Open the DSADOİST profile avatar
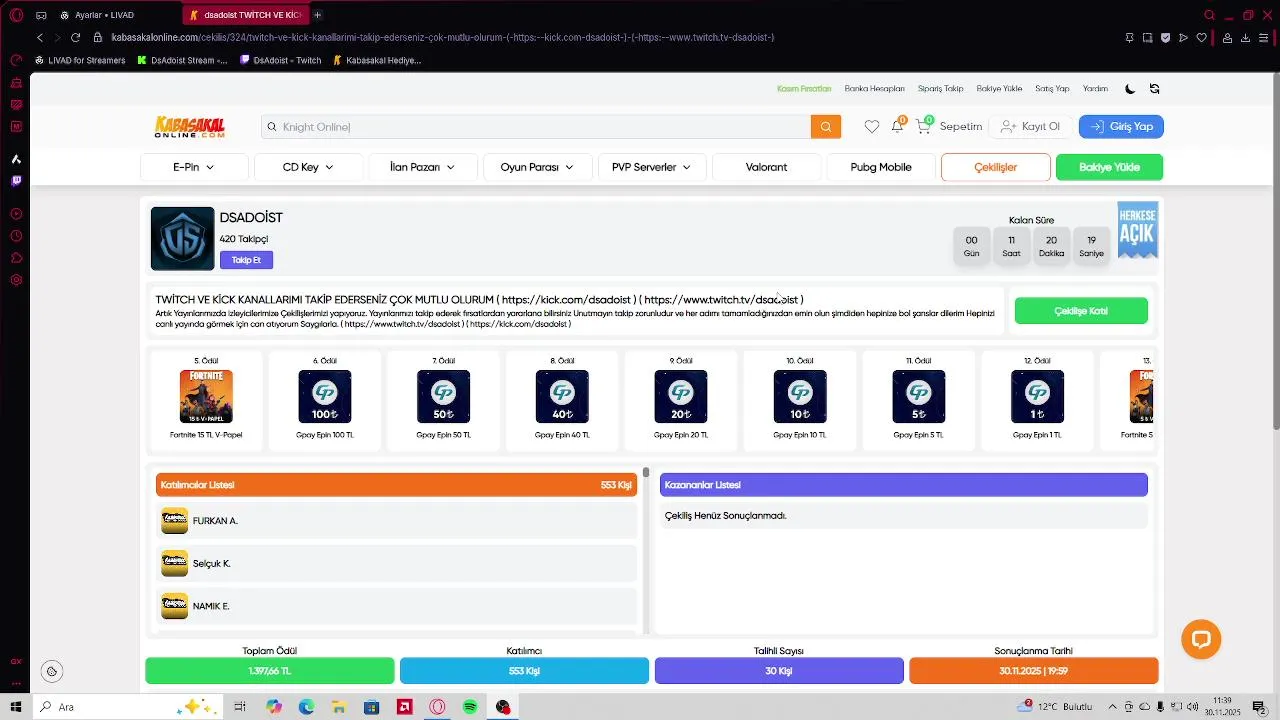 pyautogui.click(x=182, y=239)
